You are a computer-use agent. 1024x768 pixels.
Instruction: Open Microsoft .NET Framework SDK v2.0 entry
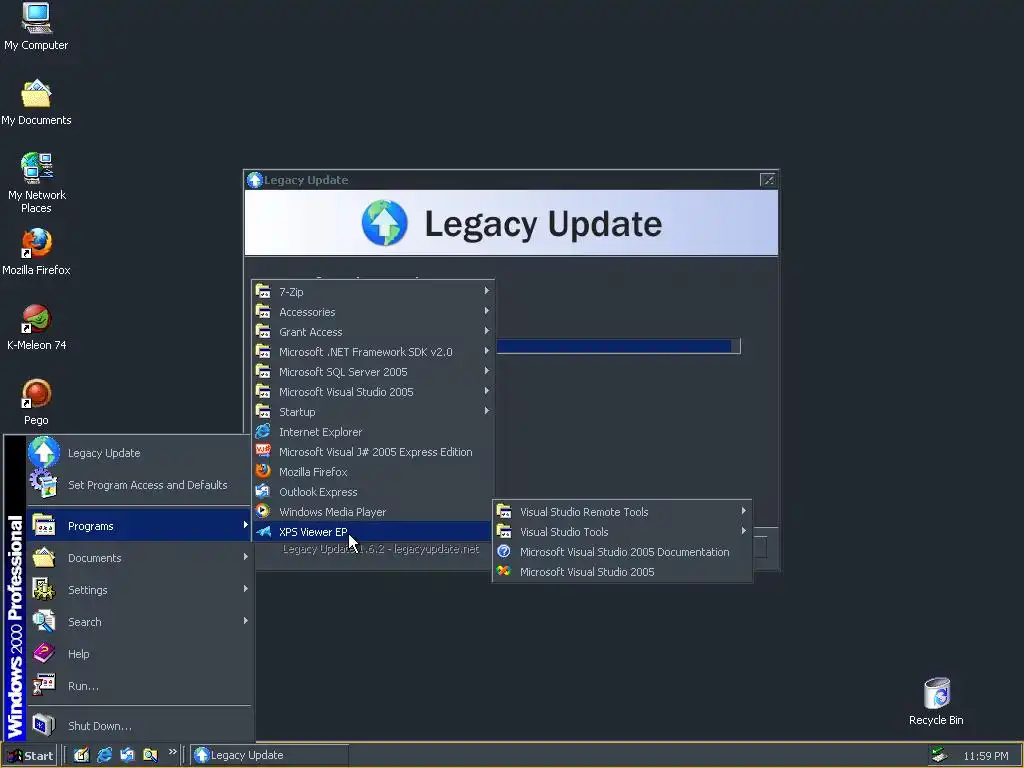tap(373, 351)
